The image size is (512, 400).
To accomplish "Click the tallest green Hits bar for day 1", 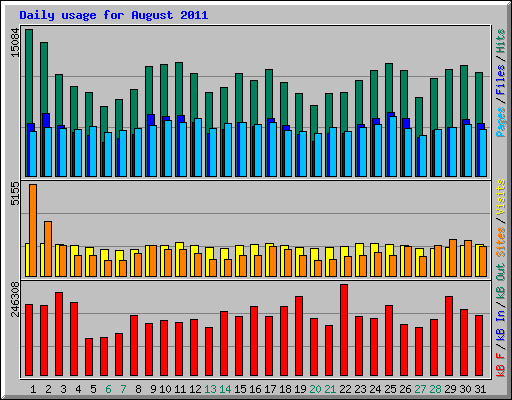I will pos(29,76).
